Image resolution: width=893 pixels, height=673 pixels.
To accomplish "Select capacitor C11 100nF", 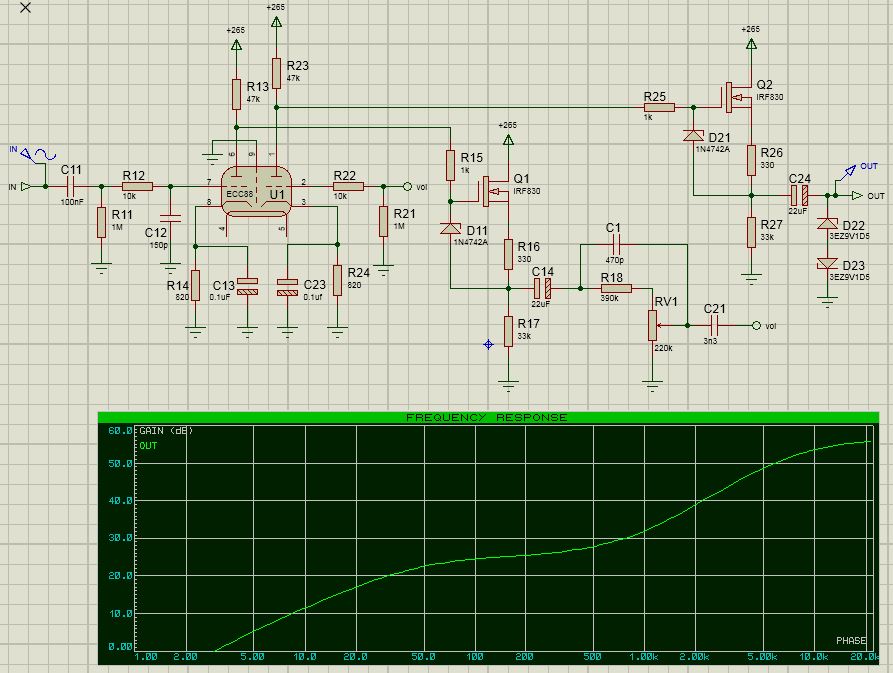I will pyautogui.click(x=71, y=186).
